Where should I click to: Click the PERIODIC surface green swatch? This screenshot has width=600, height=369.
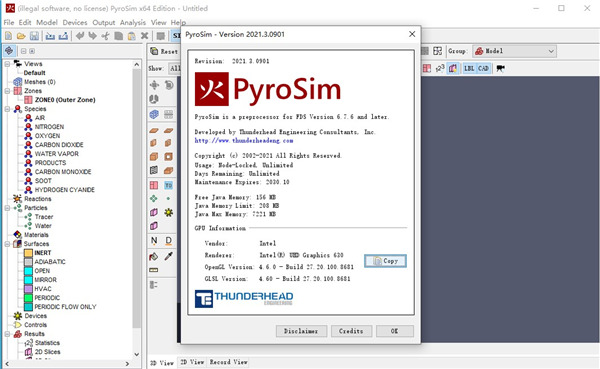tap(29, 298)
